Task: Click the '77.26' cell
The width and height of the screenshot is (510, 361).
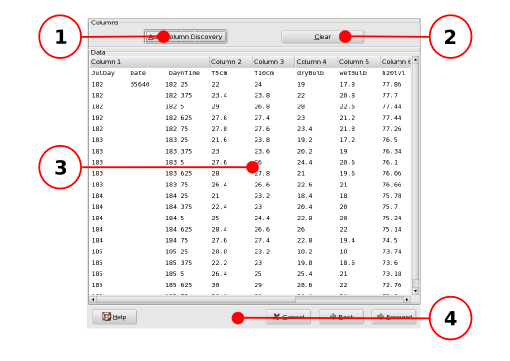Action: tap(392, 129)
